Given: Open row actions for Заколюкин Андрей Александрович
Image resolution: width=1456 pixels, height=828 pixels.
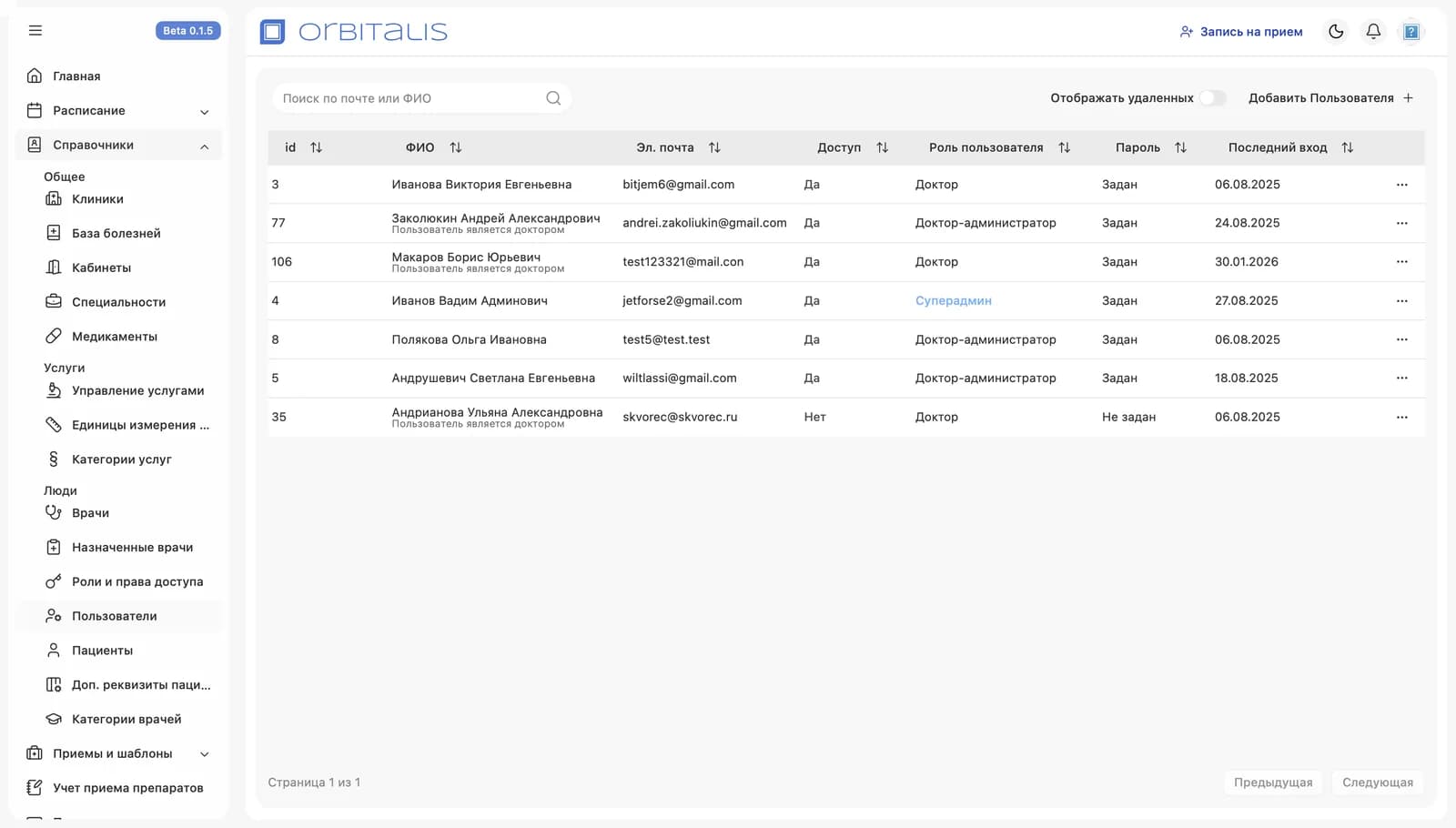Looking at the screenshot, I should [x=1402, y=223].
